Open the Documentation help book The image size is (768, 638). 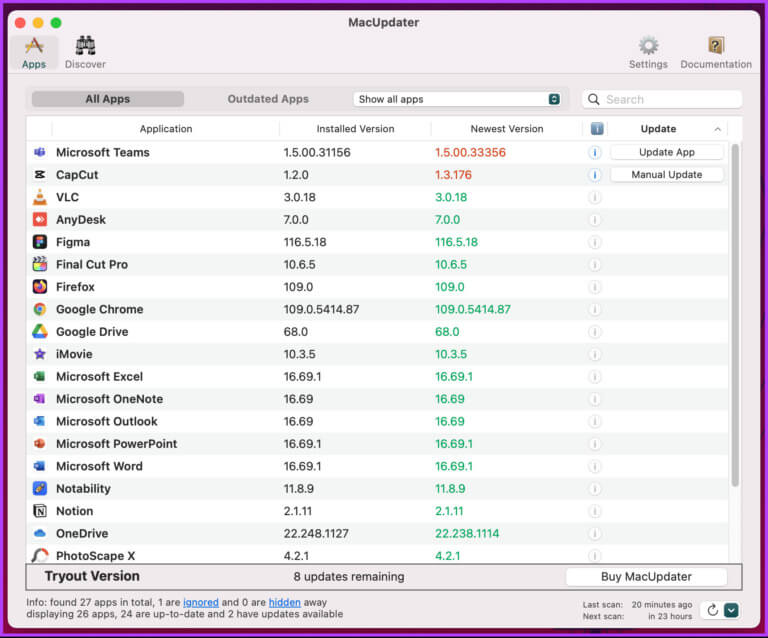tap(716, 53)
